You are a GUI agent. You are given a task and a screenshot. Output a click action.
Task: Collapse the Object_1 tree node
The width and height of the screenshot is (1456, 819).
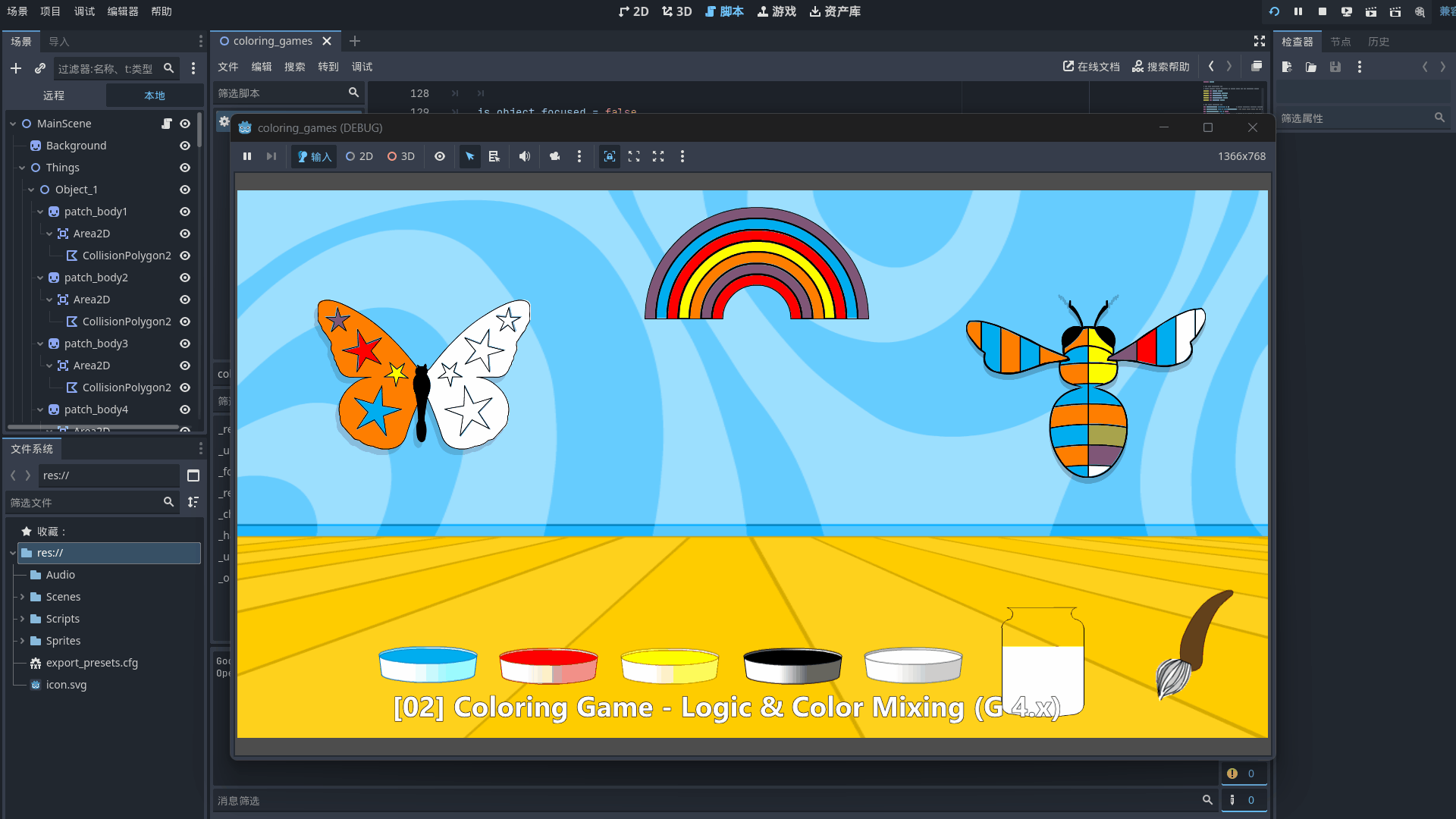(31, 190)
